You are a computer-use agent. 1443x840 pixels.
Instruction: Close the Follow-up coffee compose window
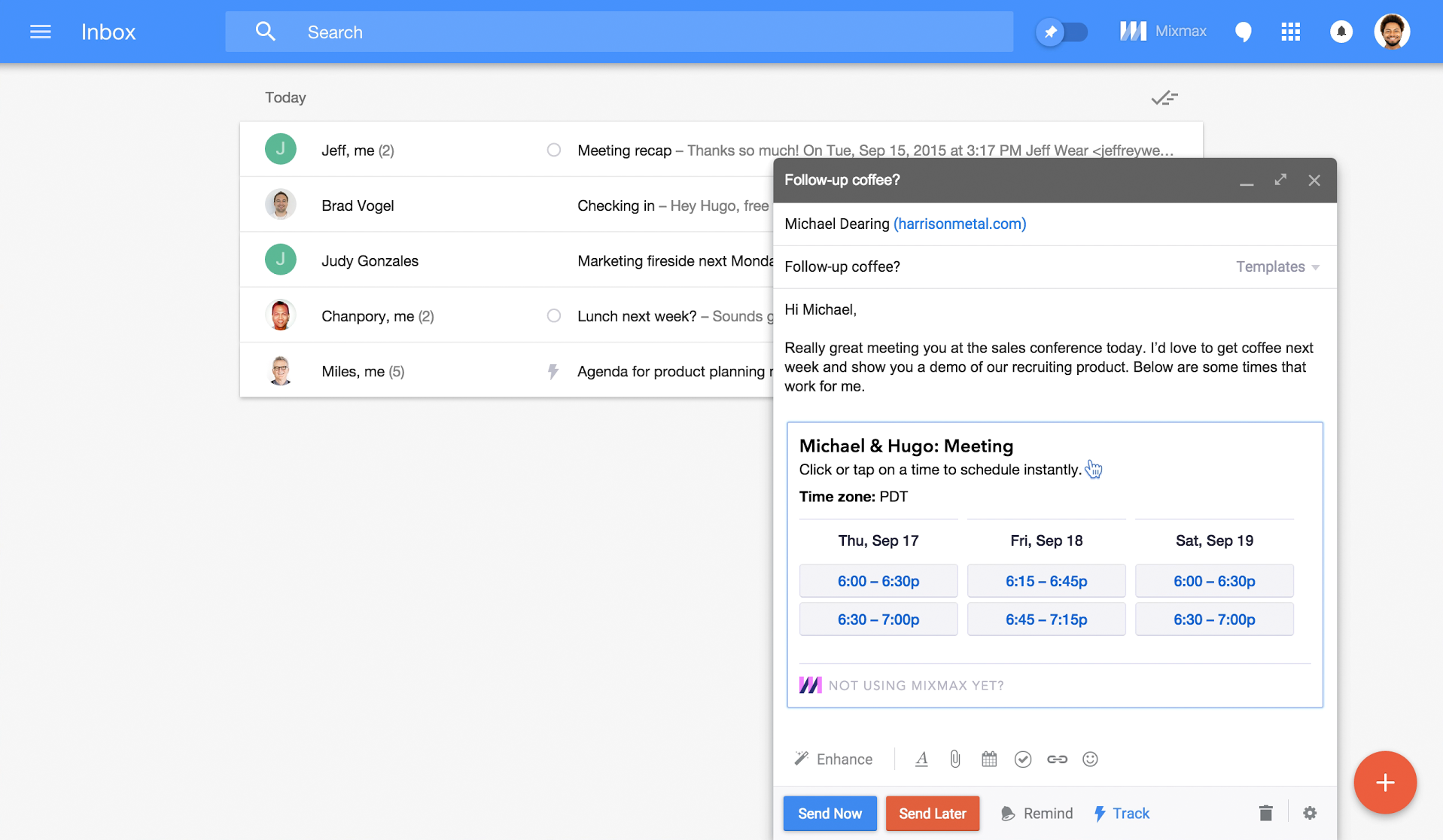[1314, 181]
